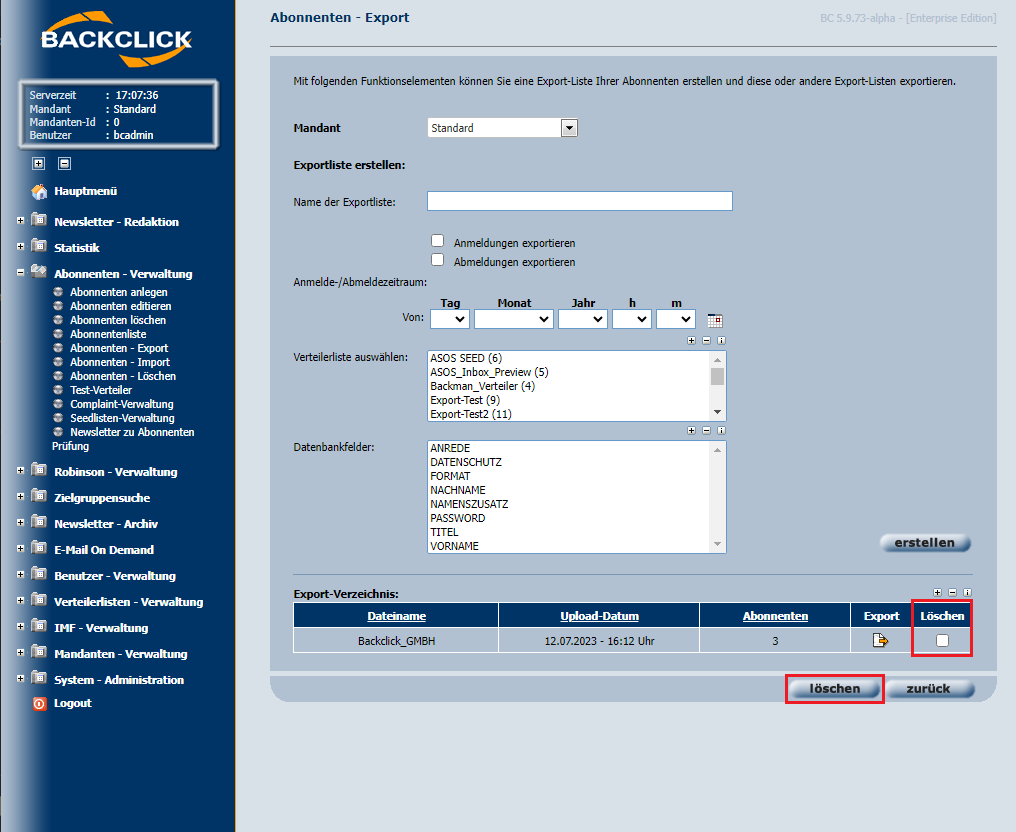
Task: Open the Monat dropdown
Action: (x=513, y=319)
